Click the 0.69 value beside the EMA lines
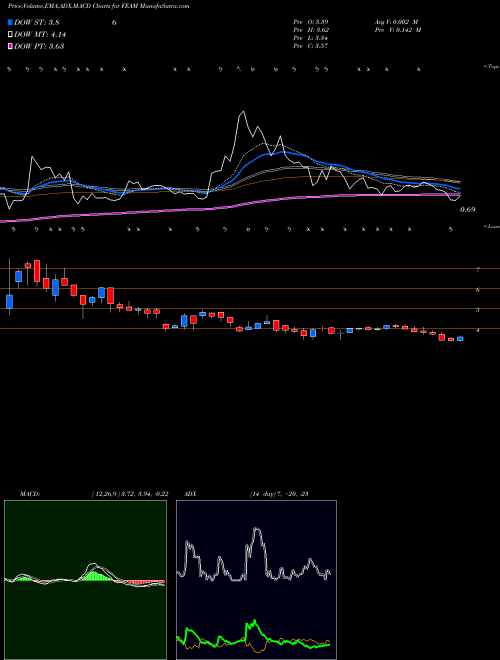The width and height of the screenshot is (500, 660). (x=468, y=209)
